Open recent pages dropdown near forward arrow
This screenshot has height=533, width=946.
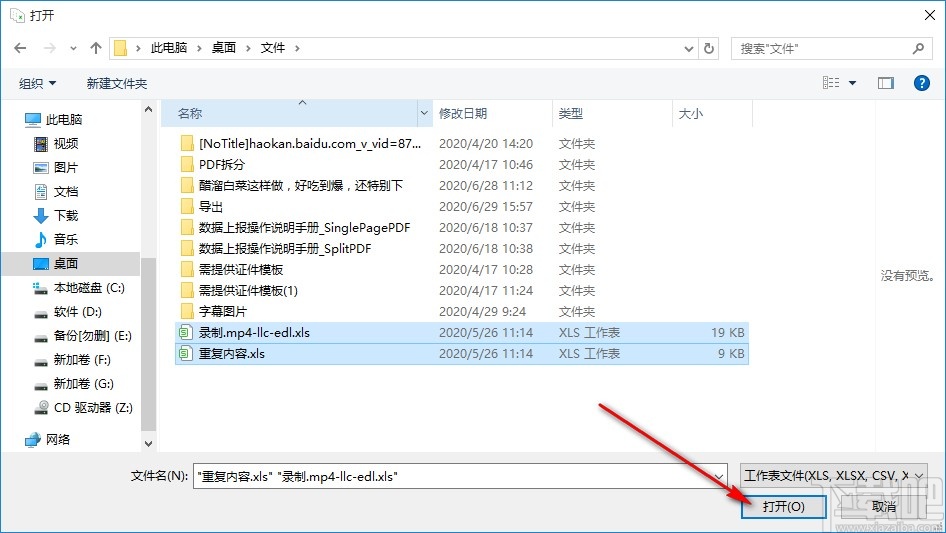click(x=73, y=48)
